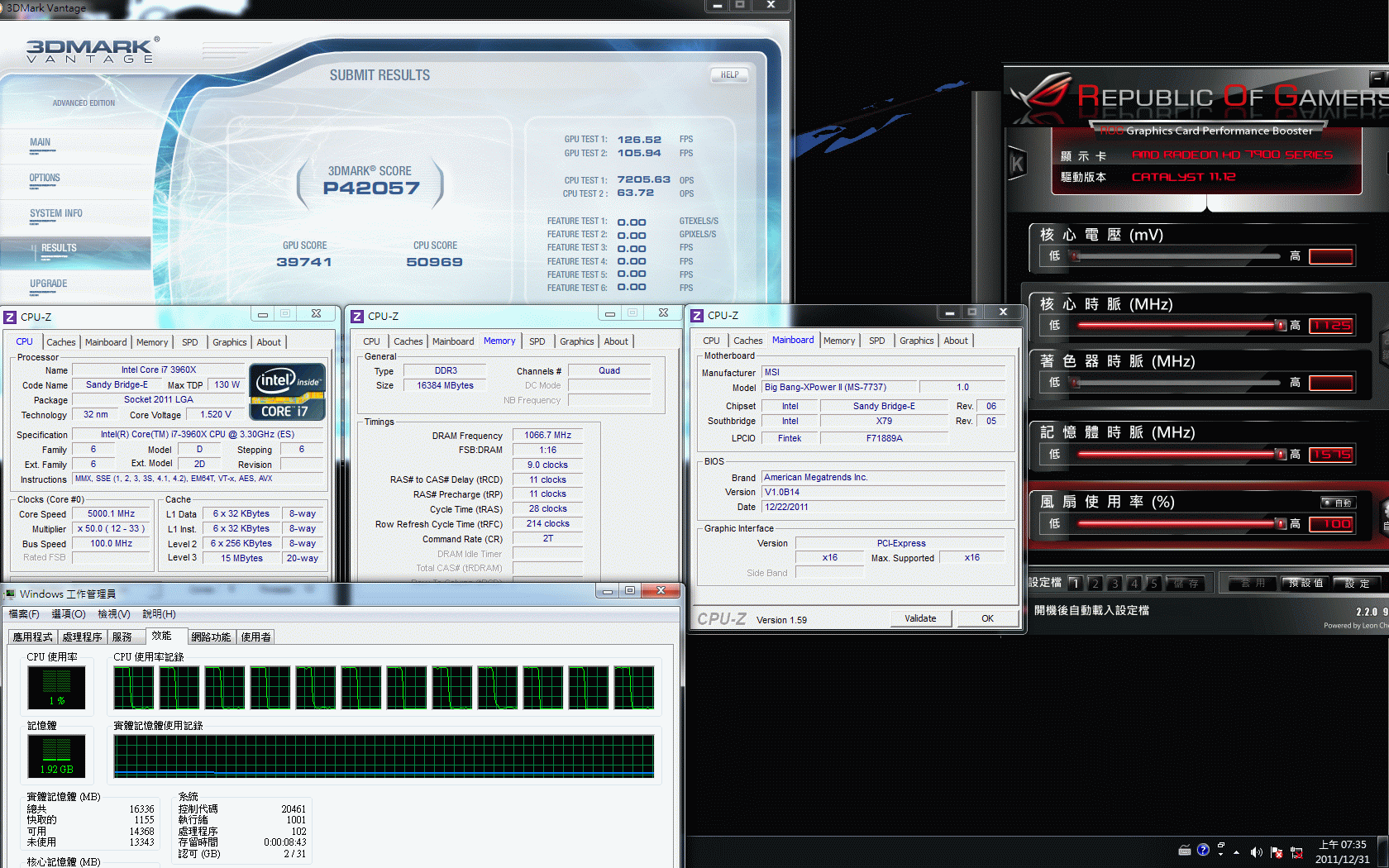Click the Show Desktop strip at taskbar end
The height and width of the screenshot is (868, 1389).
[x=1383, y=852]
